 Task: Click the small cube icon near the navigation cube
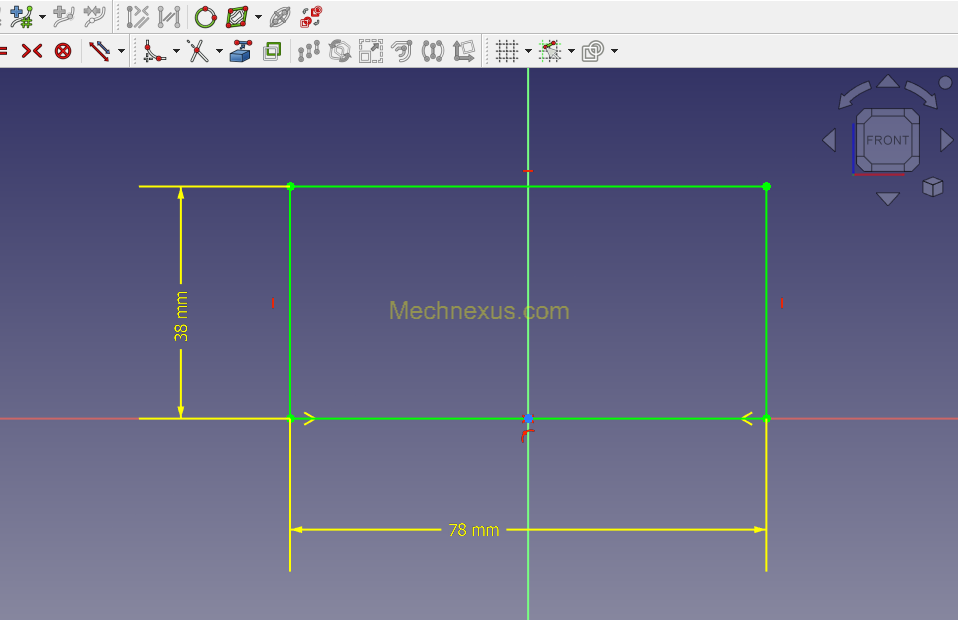[x=932, y=187]
